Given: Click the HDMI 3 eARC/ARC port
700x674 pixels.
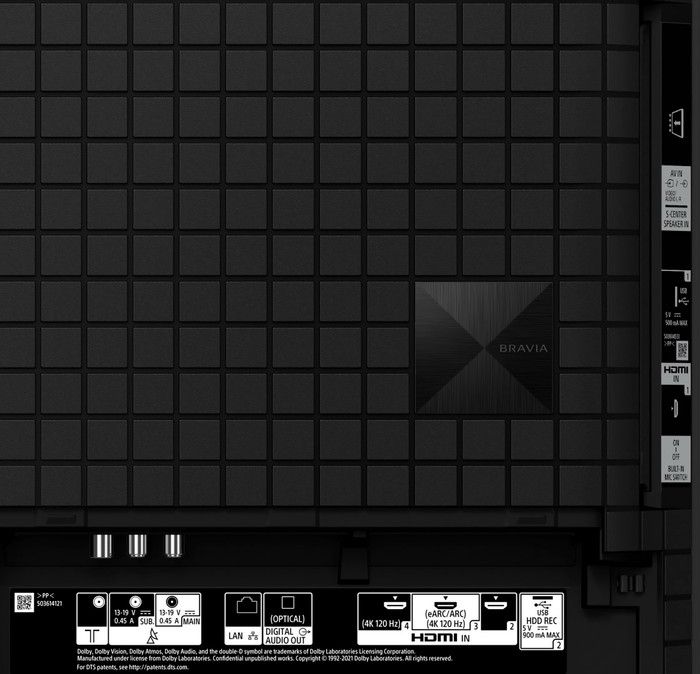Looking at the screenshot, I should tap(445, 603).
